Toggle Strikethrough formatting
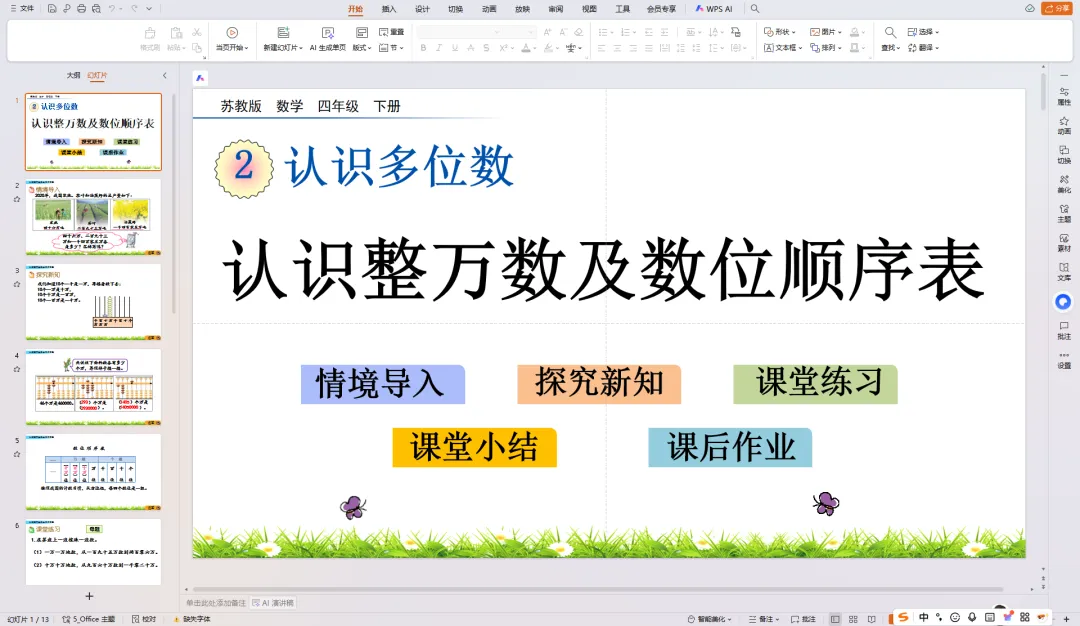Screen dimensions: 1080x626 (470, 48)
